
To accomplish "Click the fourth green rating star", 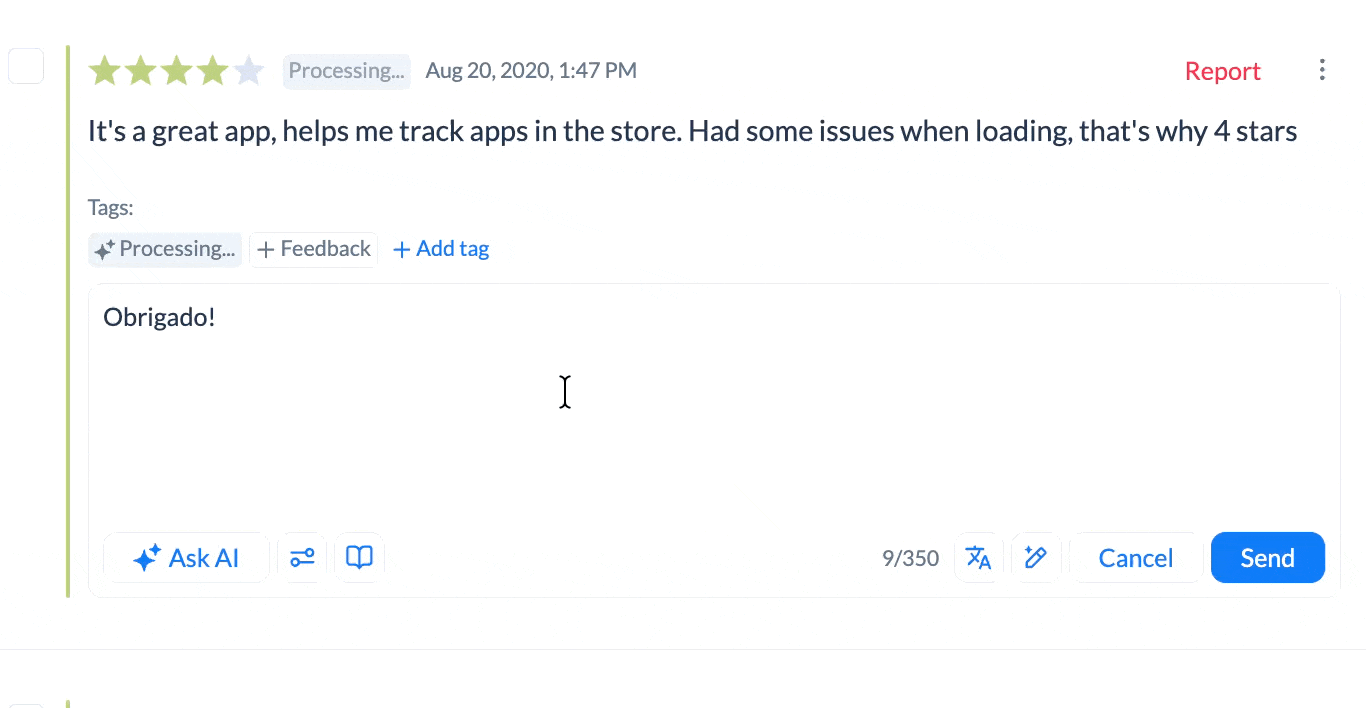I will (x=212, y=71).
